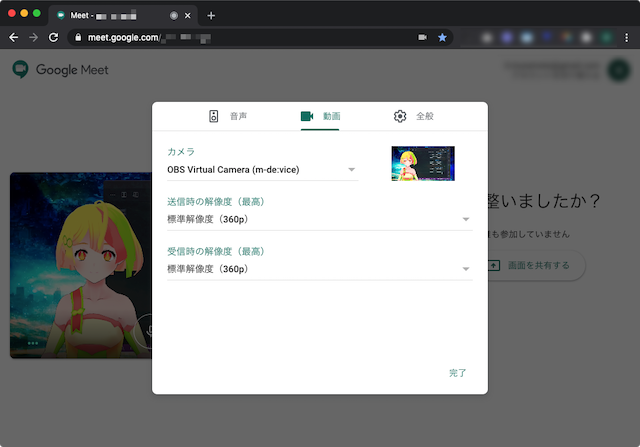Open the 全般 general settings tab
Viewport: 640px width, 447px height.
pyautogui.click(x=413, y=116)
